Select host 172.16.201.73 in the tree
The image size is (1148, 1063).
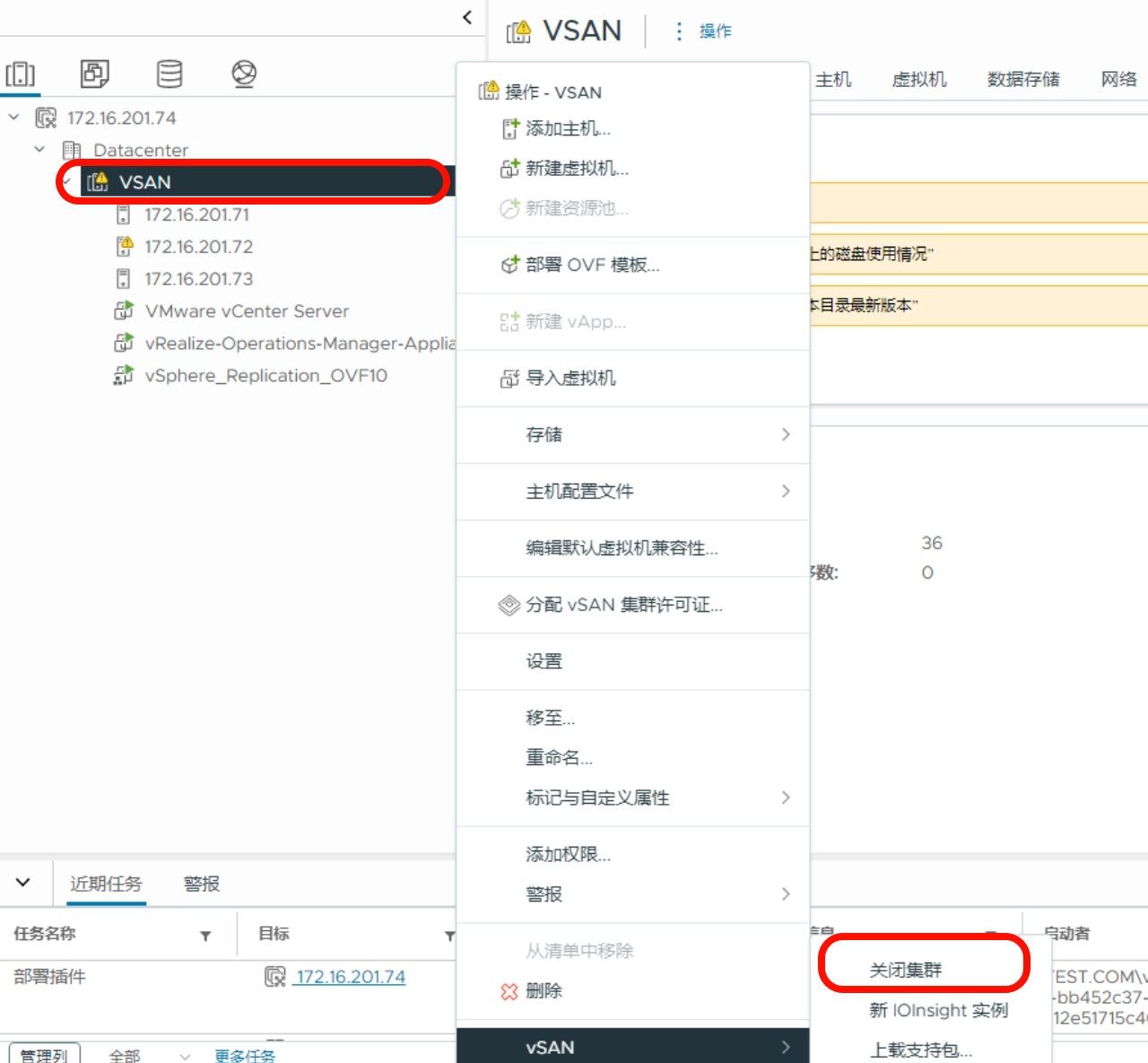coord(199,279)
